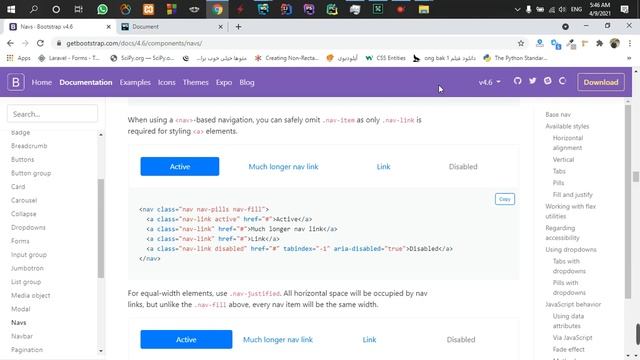Open Navbar in sidebar
Image resolution: width=640 pixels, height=360 pixels.
(22, 336)
